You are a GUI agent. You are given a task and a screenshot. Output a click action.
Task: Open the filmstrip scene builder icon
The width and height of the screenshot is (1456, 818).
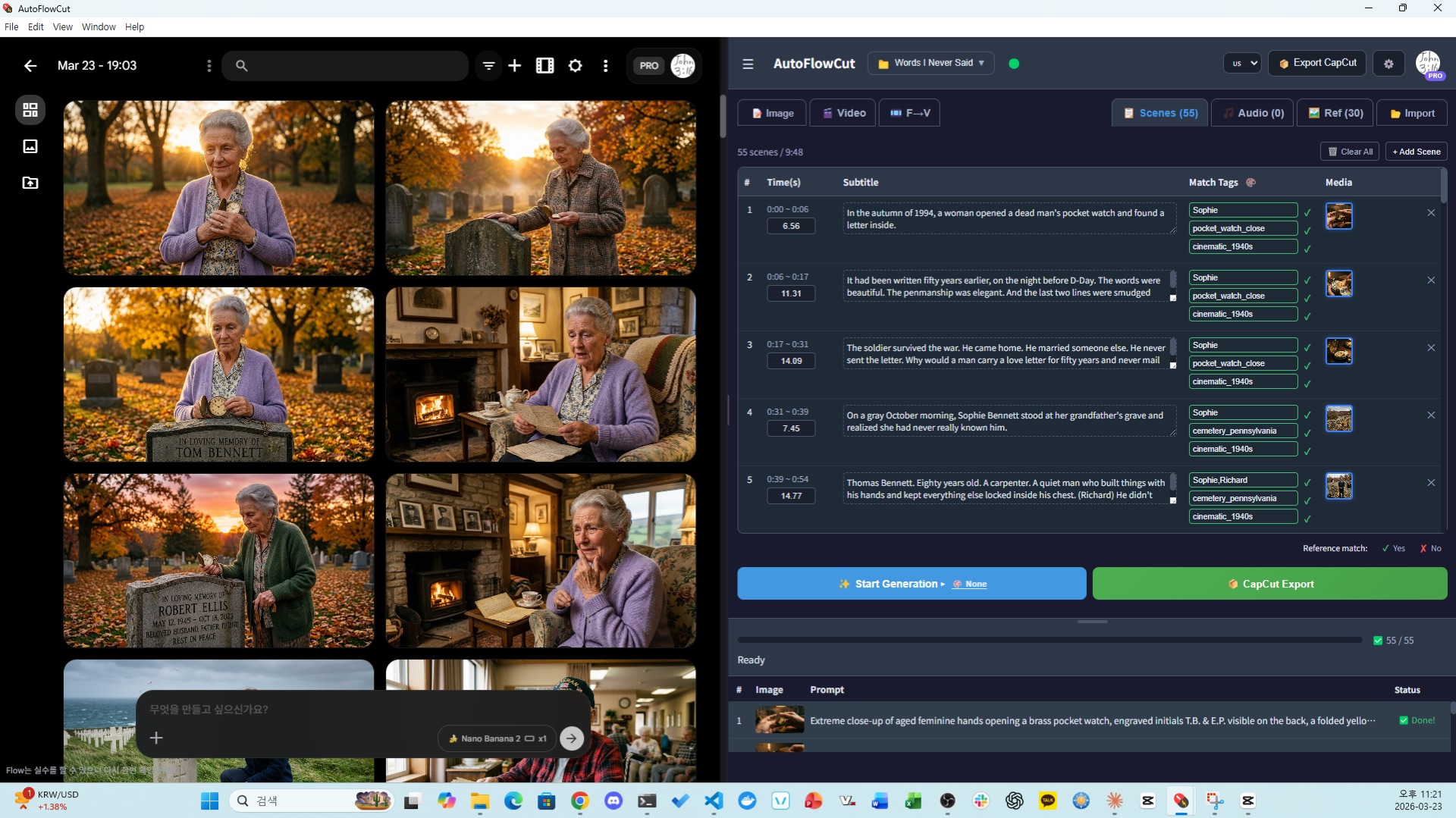coord(544,66)
